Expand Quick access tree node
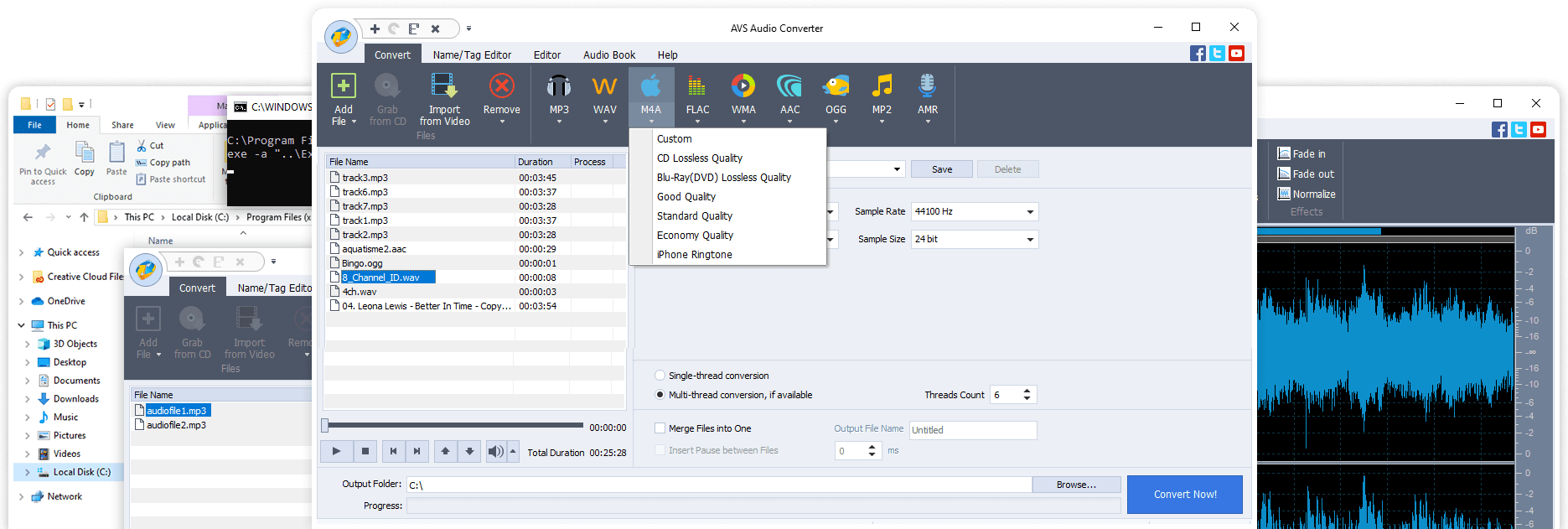 tap(21, 252)
